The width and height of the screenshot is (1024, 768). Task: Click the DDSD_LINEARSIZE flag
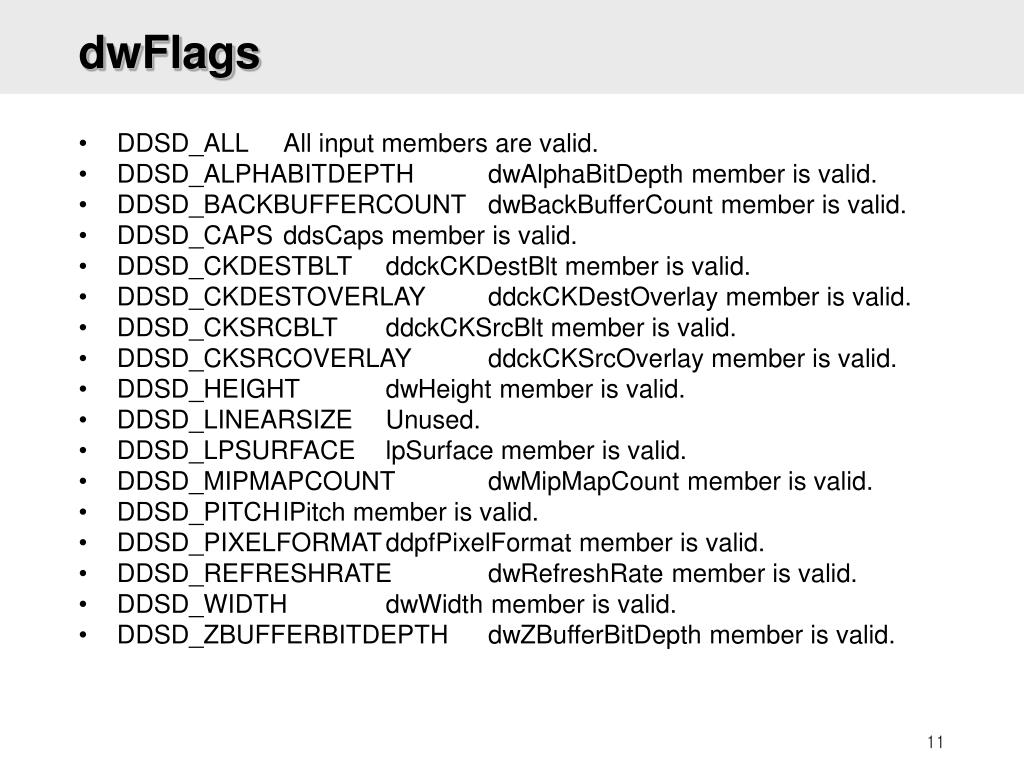(234, 419)
